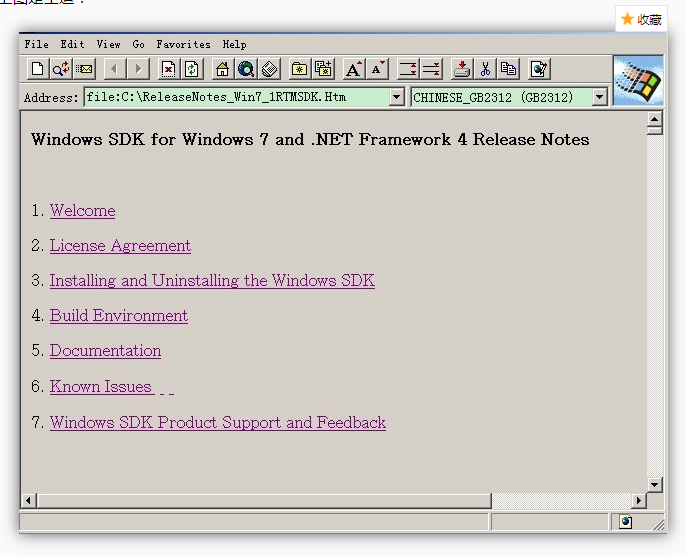Open the View menu
The image size is (686, 556).
(x=108, y=44)
